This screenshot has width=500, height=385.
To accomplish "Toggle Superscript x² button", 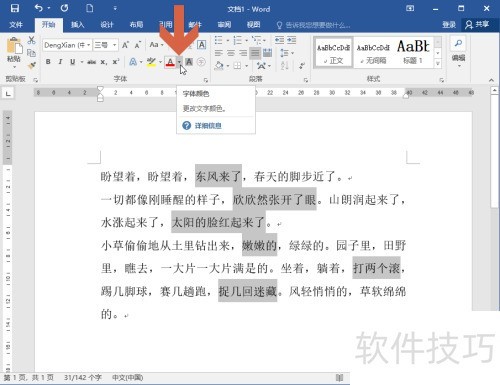I will (x=116, y=62).
